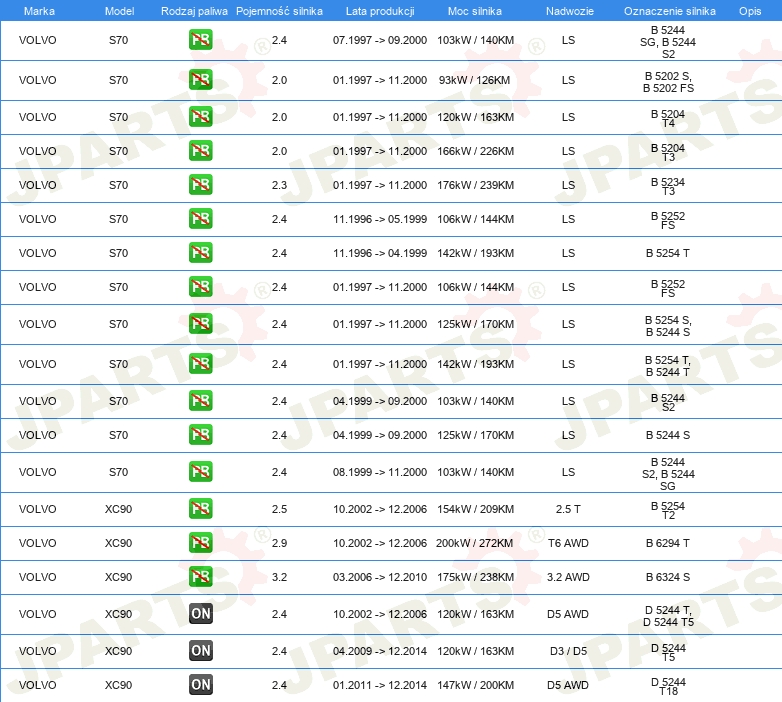Select the Lata produkcji column header
782x702 pixels.
[379, 10]
